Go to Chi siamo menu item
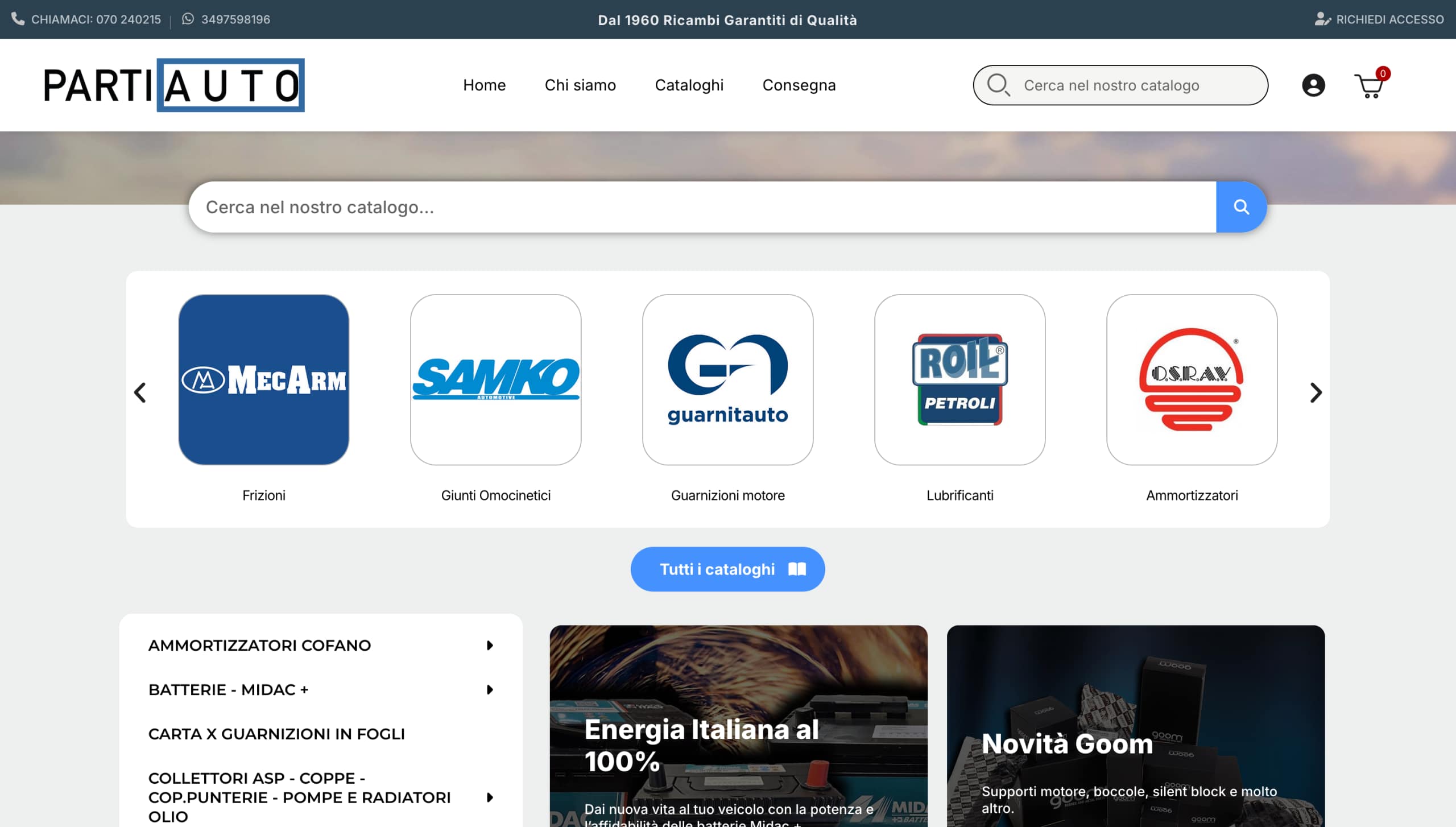The height and width of the screenshot is (827, 1456). pyautogui.click(x=580, y=85)
